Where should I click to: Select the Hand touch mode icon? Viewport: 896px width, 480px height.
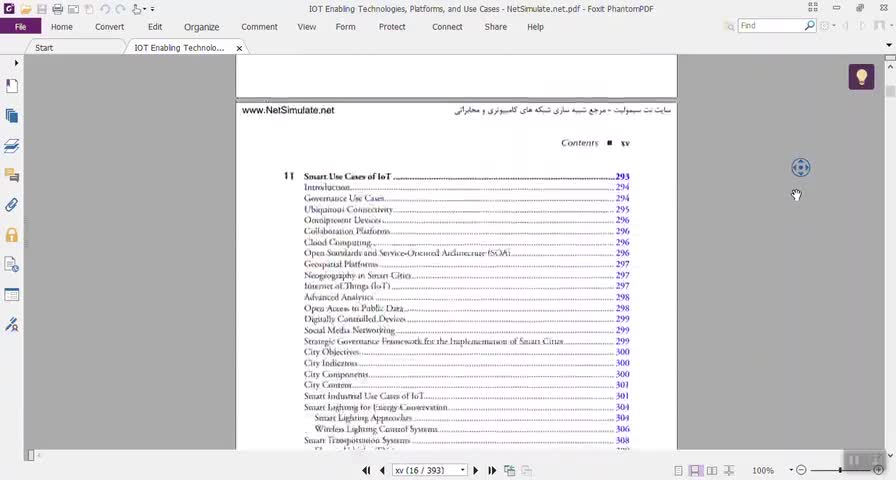click(137, 9)
